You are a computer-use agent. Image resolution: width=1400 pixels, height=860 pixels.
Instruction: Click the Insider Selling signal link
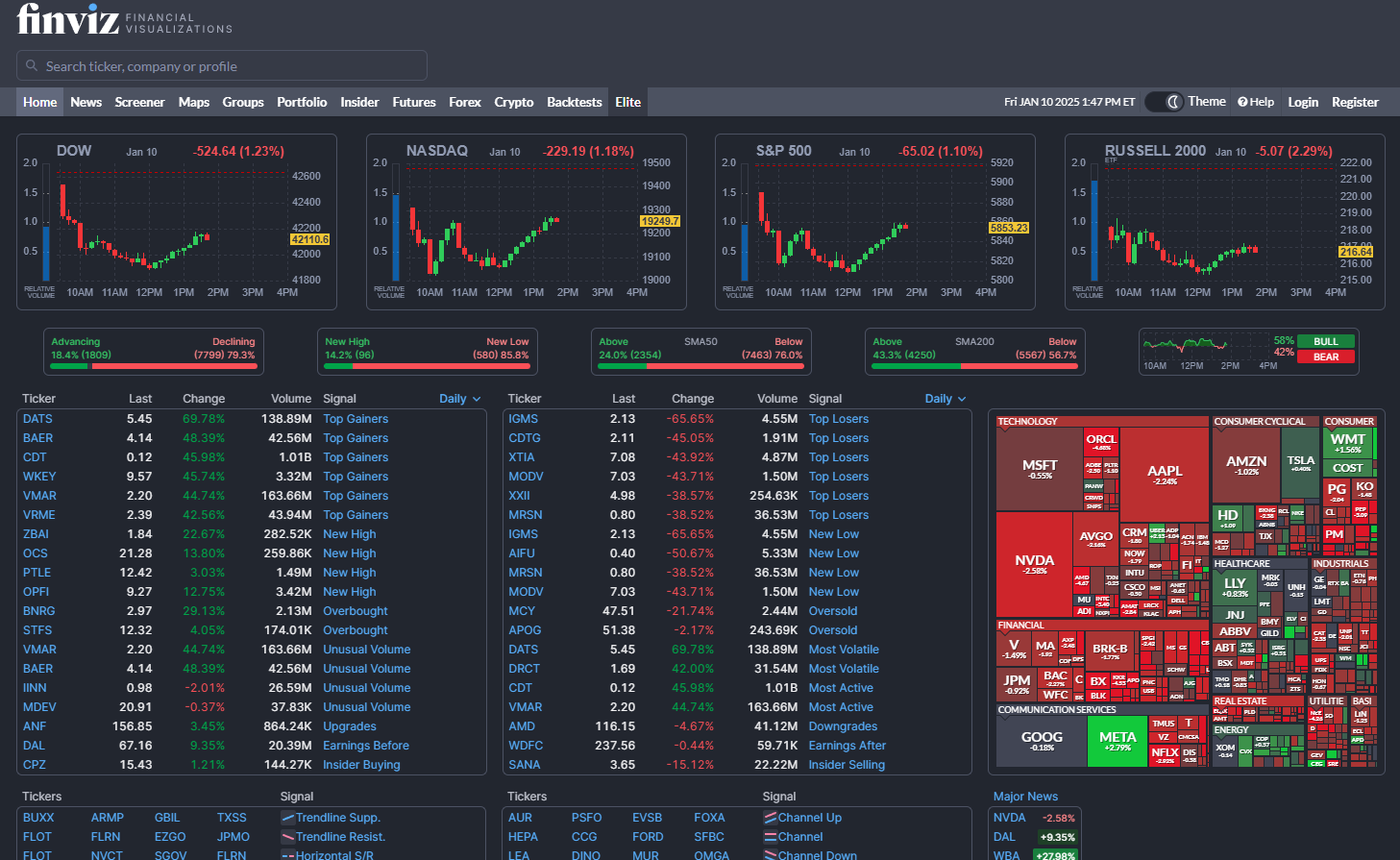(x=847, y=765)
